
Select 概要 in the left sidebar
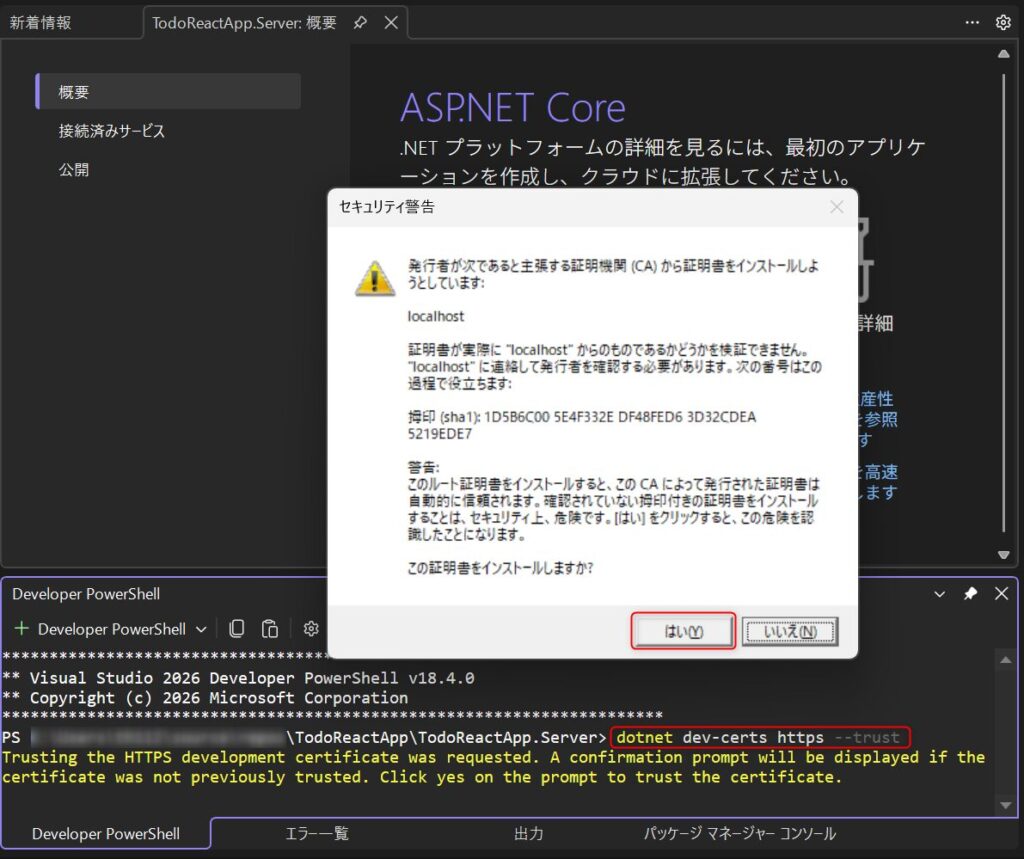tap(74, 92)
